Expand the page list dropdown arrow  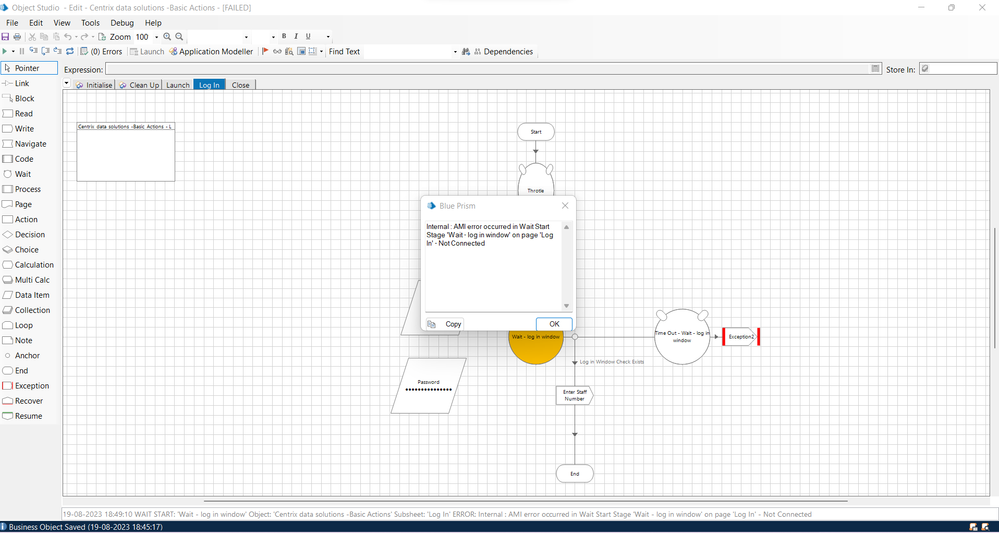[67, 84]
